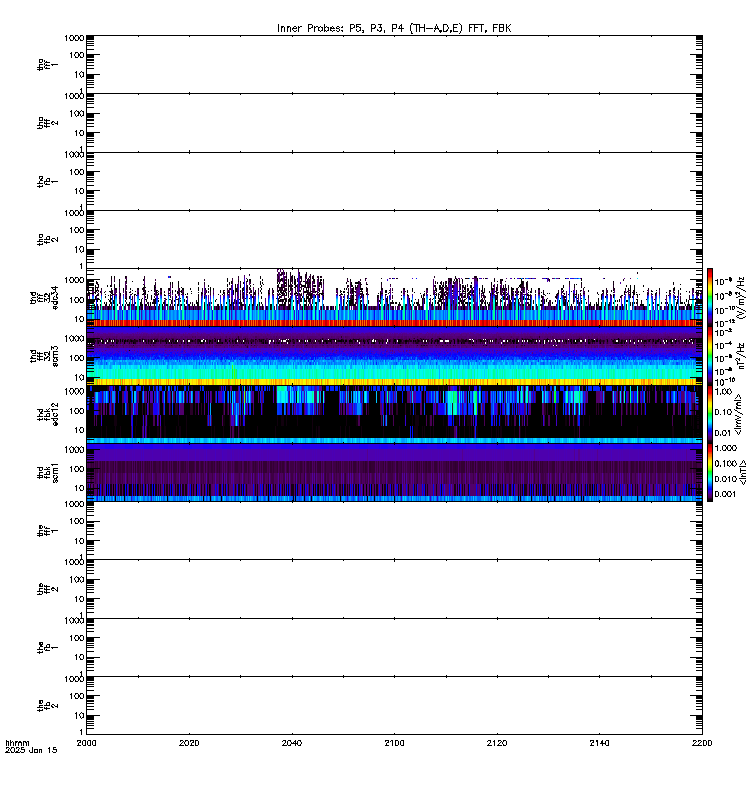Click the <|mV/m|> filter bank color bar
This screenshot has width=750, height=800.
[710, 414]
